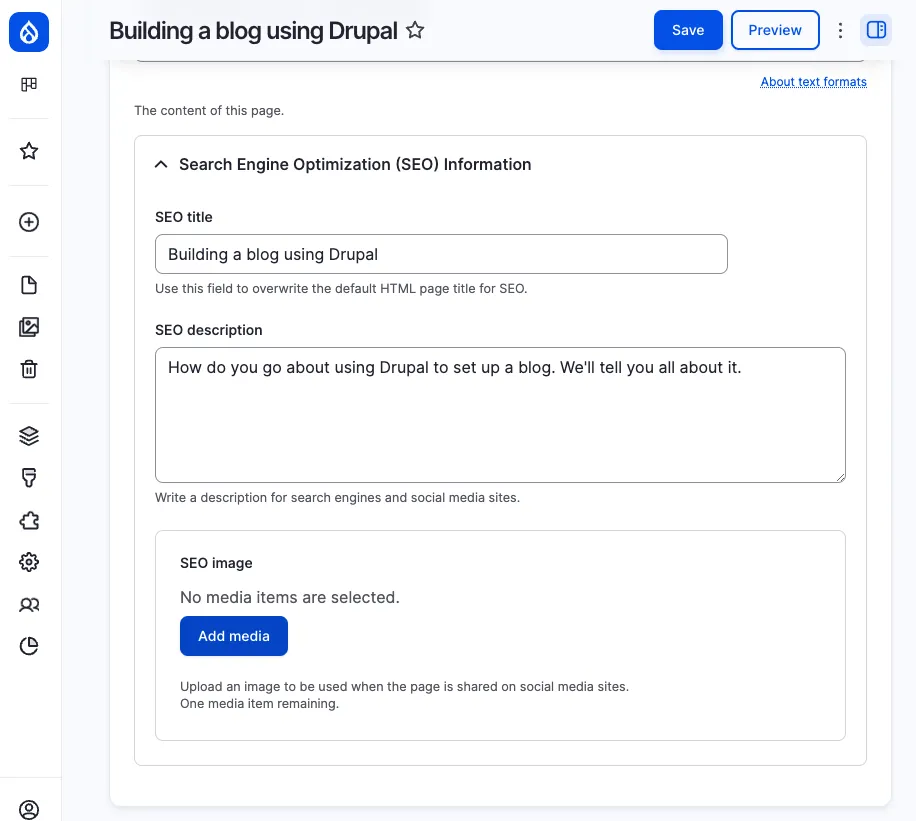Open the user account icon at the bottom
Image resolution: width=916 pixels, height=821 pixels.
(28, 809)
